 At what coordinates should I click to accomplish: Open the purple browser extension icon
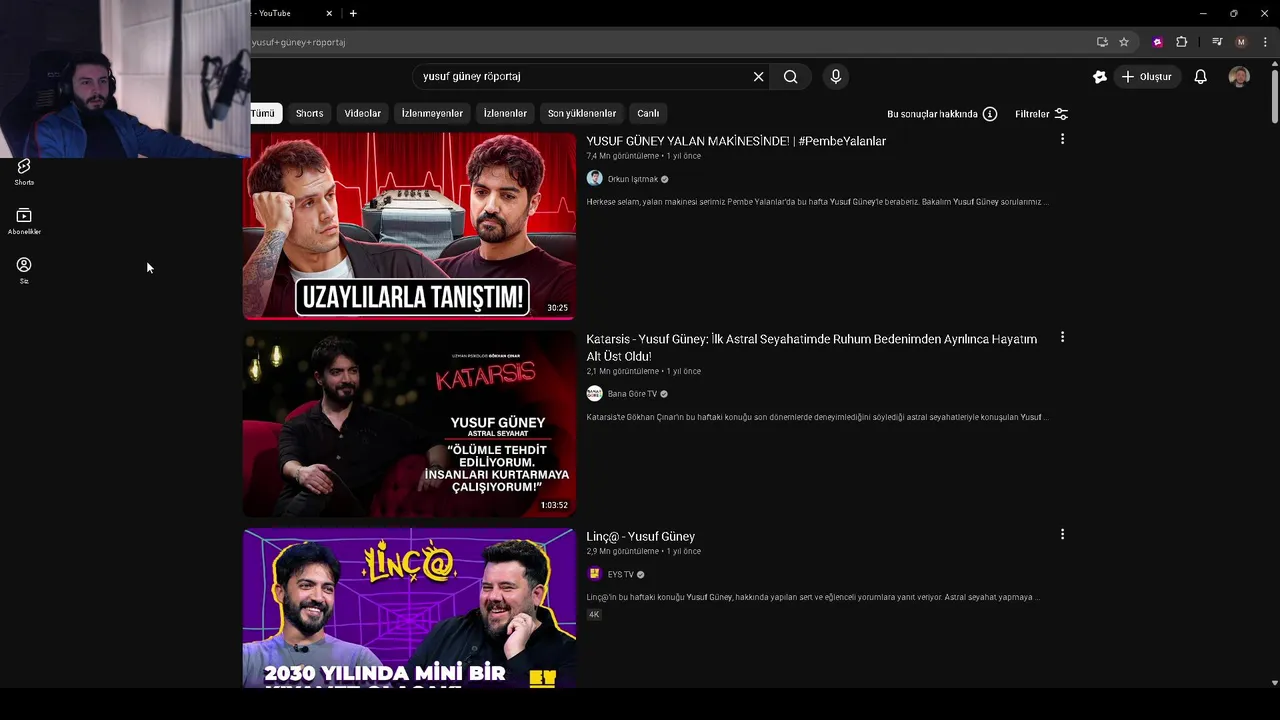1158,42
